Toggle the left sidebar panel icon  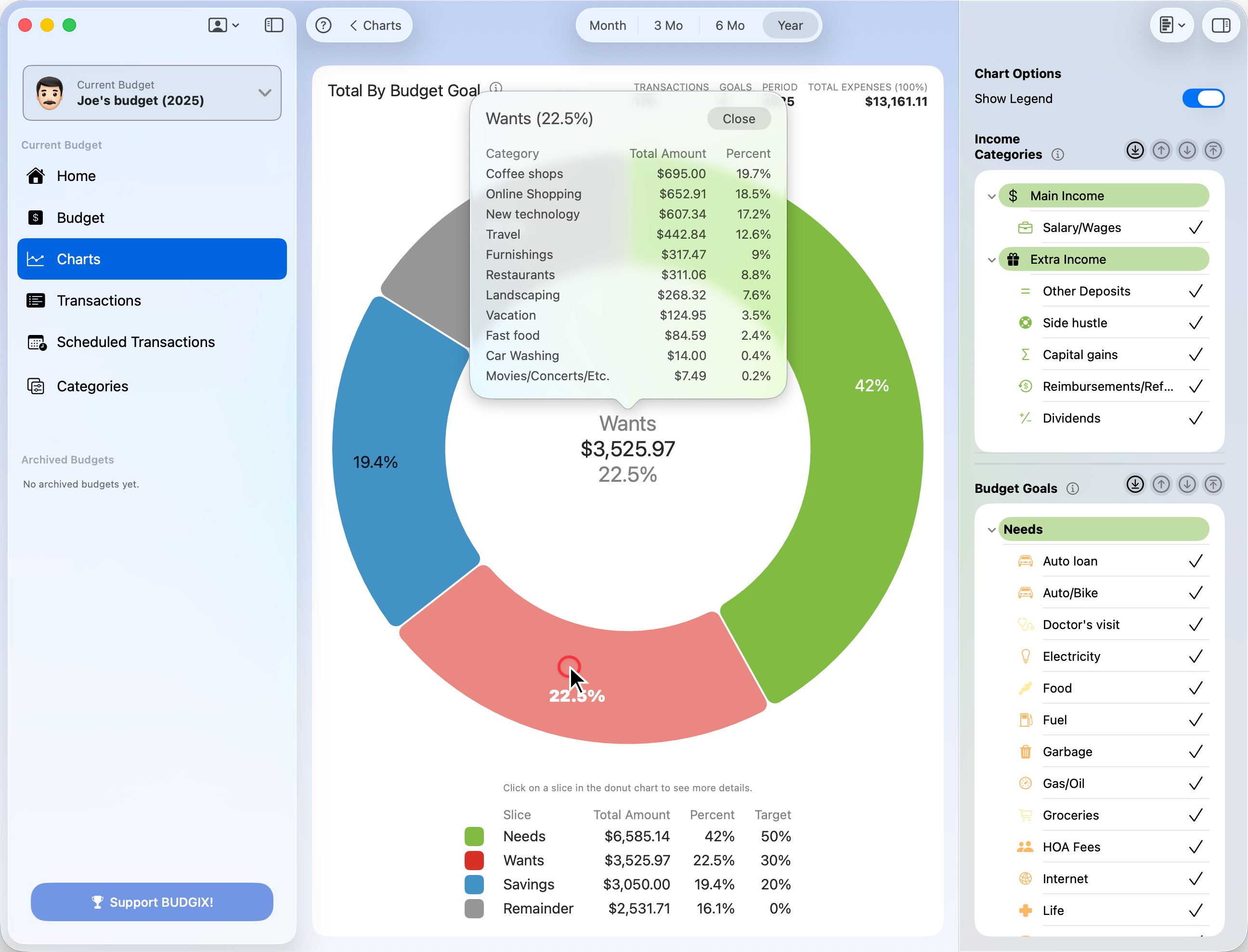click(x=274, y=26)
